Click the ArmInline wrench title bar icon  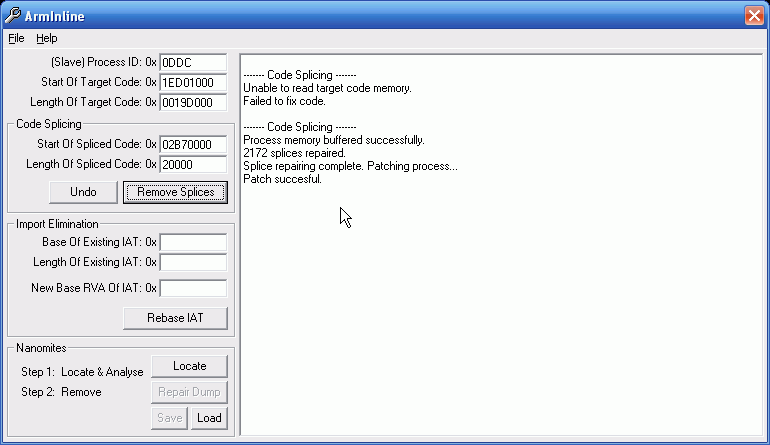13,16
